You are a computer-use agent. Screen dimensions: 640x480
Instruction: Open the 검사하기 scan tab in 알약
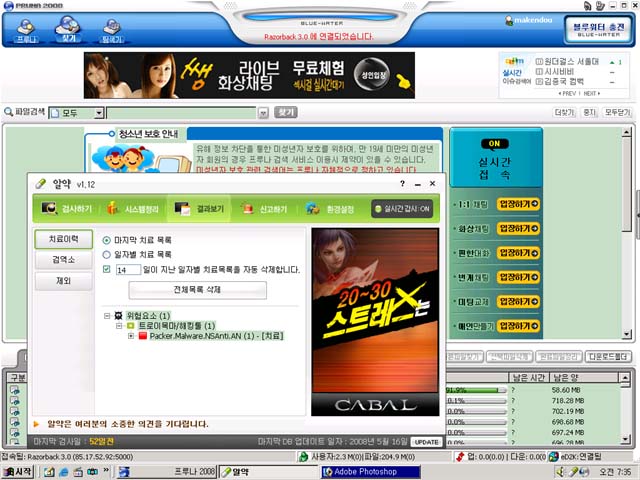[x=67, y=209]
